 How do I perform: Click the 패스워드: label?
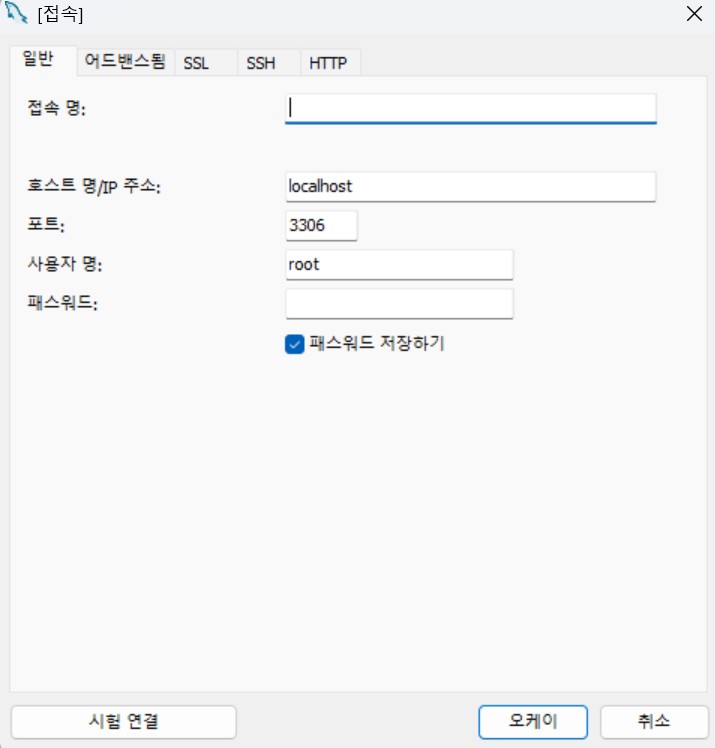(x=62, y=303)
